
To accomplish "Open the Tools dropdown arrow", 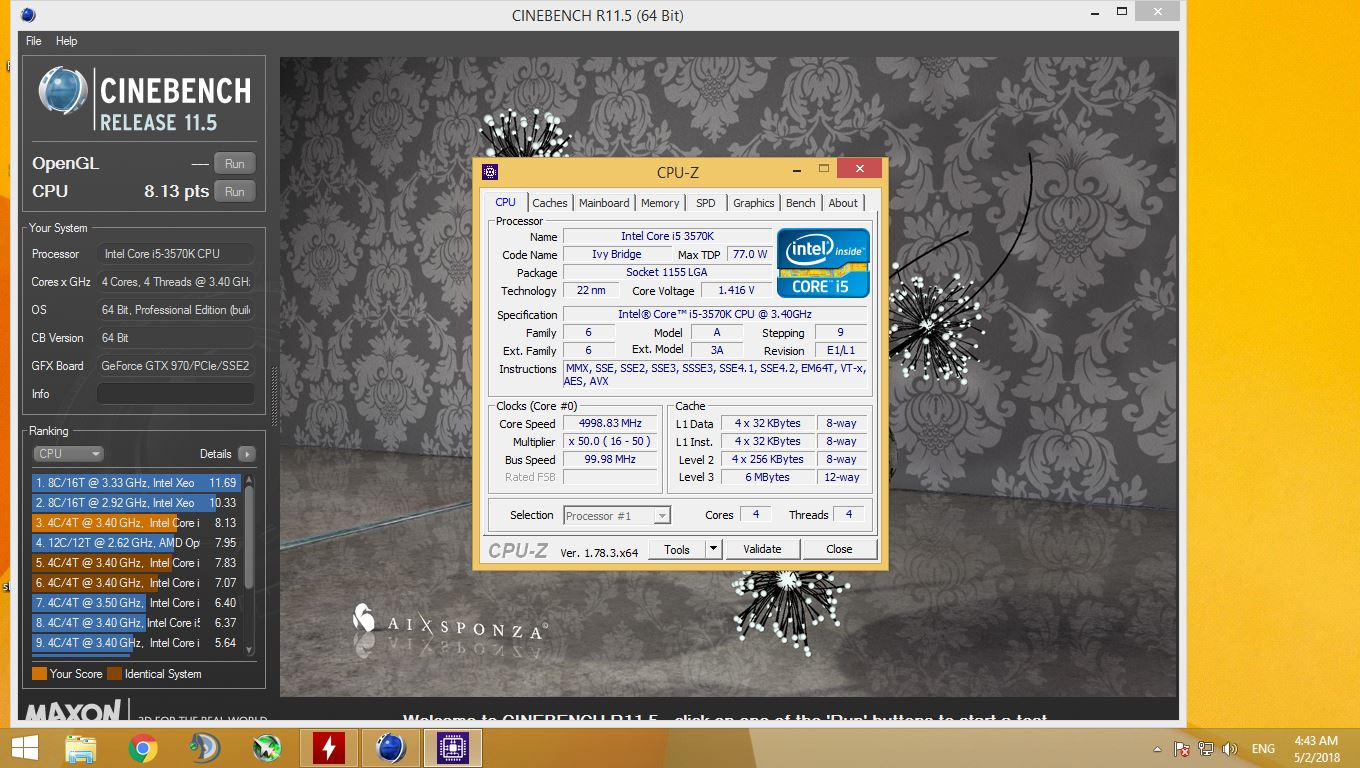I will coord(713,549).
